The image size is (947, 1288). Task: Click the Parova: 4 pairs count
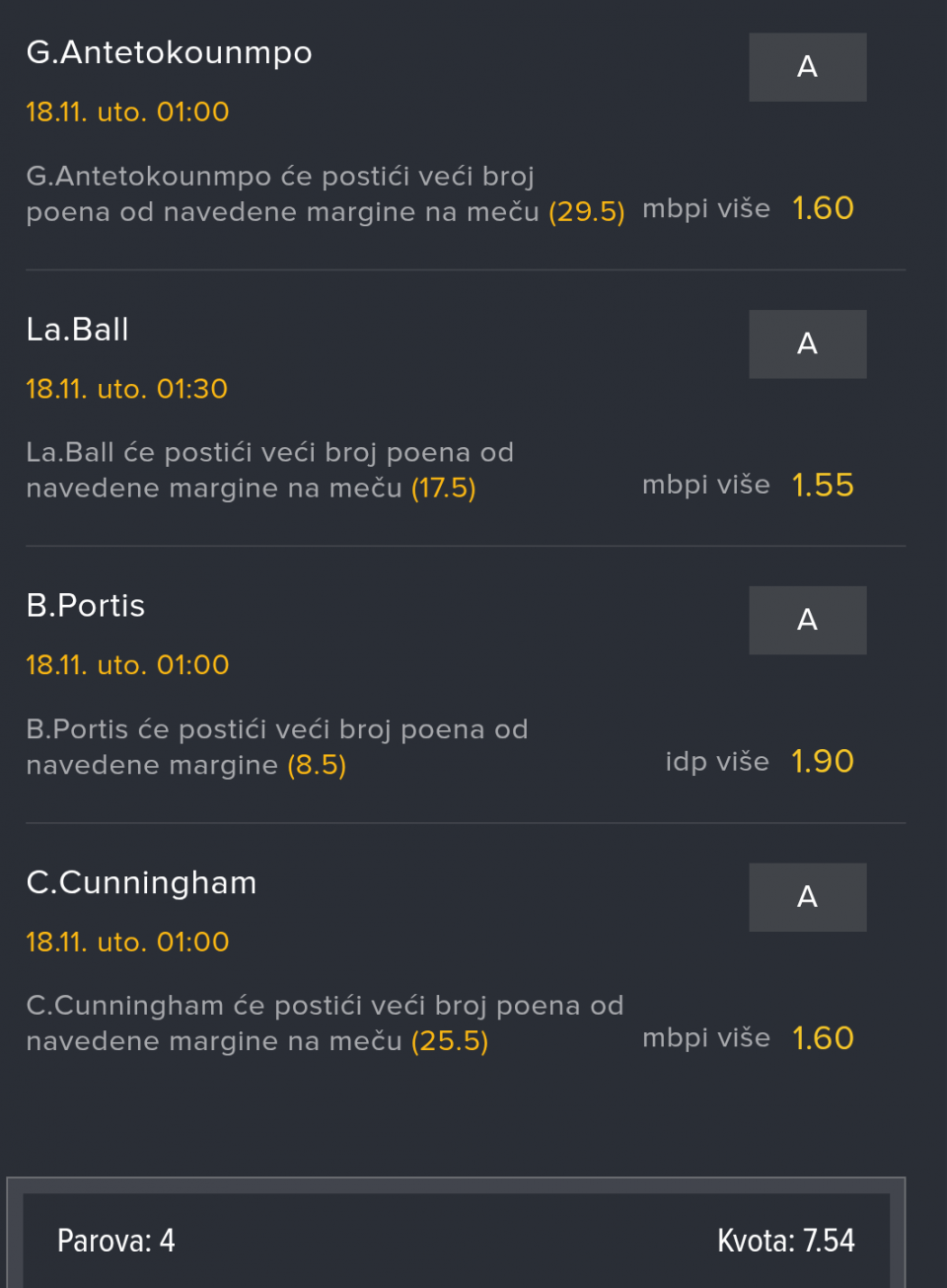(x=116, y=1241)
